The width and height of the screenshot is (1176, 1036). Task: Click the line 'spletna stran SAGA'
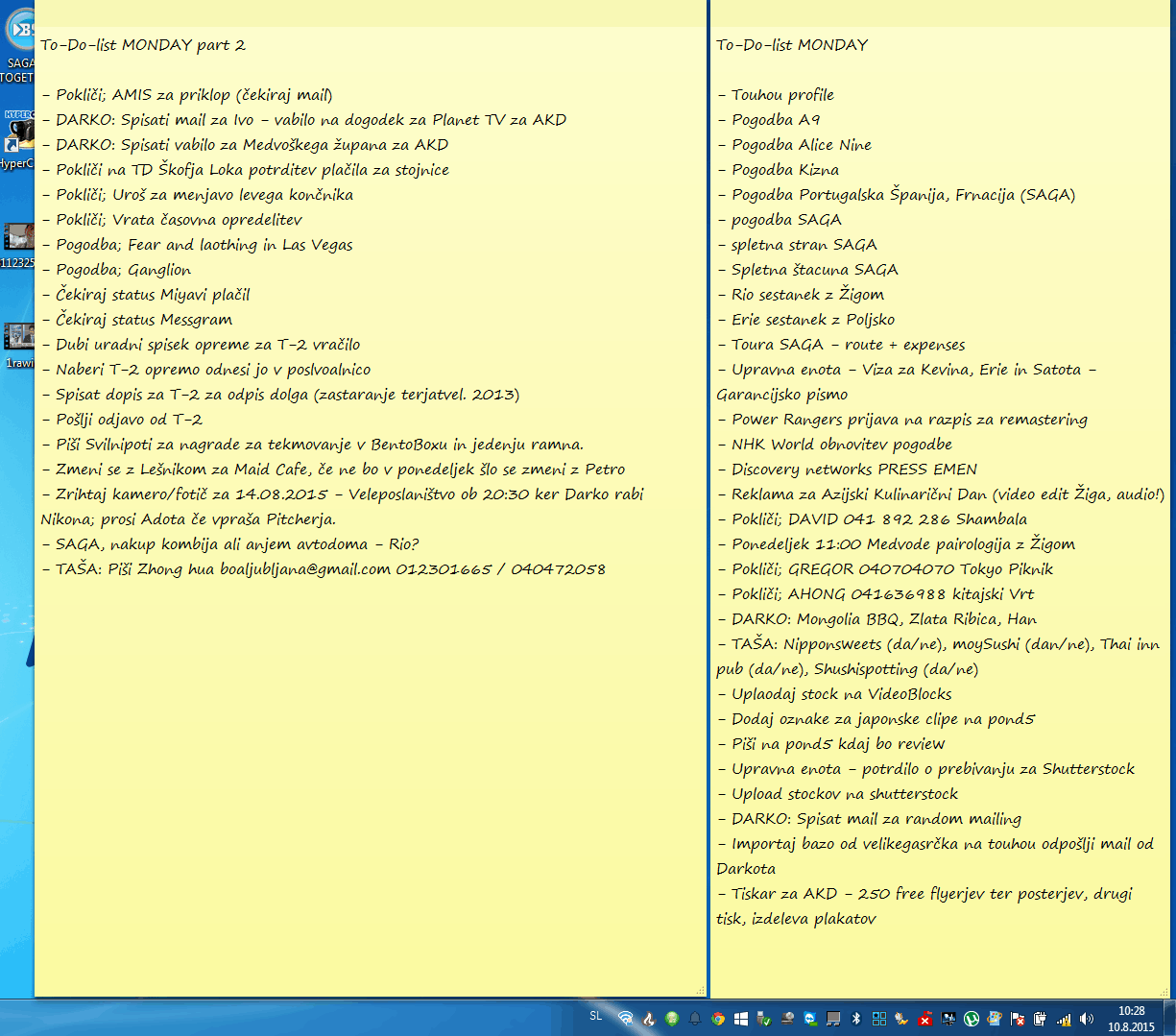pyautogui.click(x=797, y=245)
